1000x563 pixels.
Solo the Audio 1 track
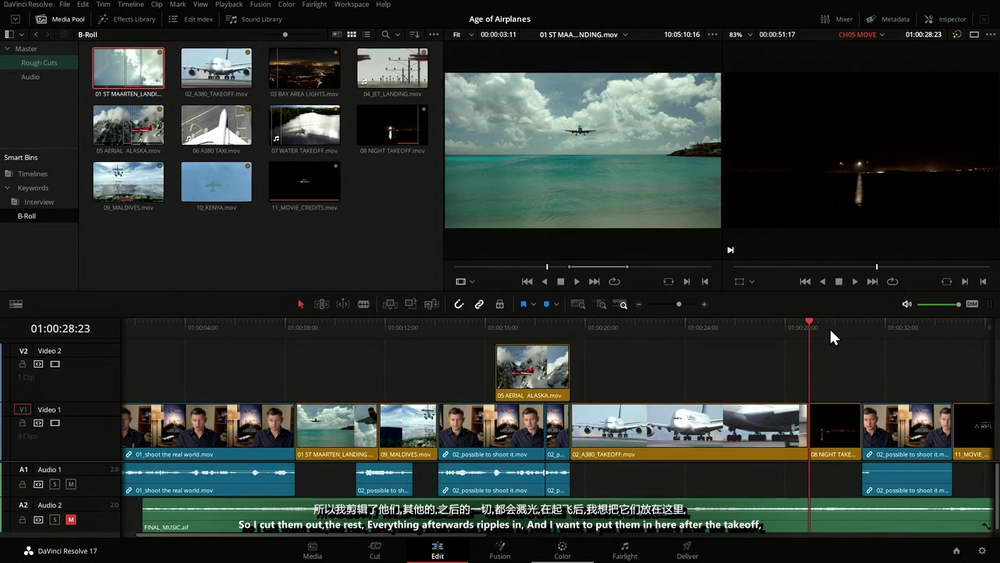(x=55, y=484)
